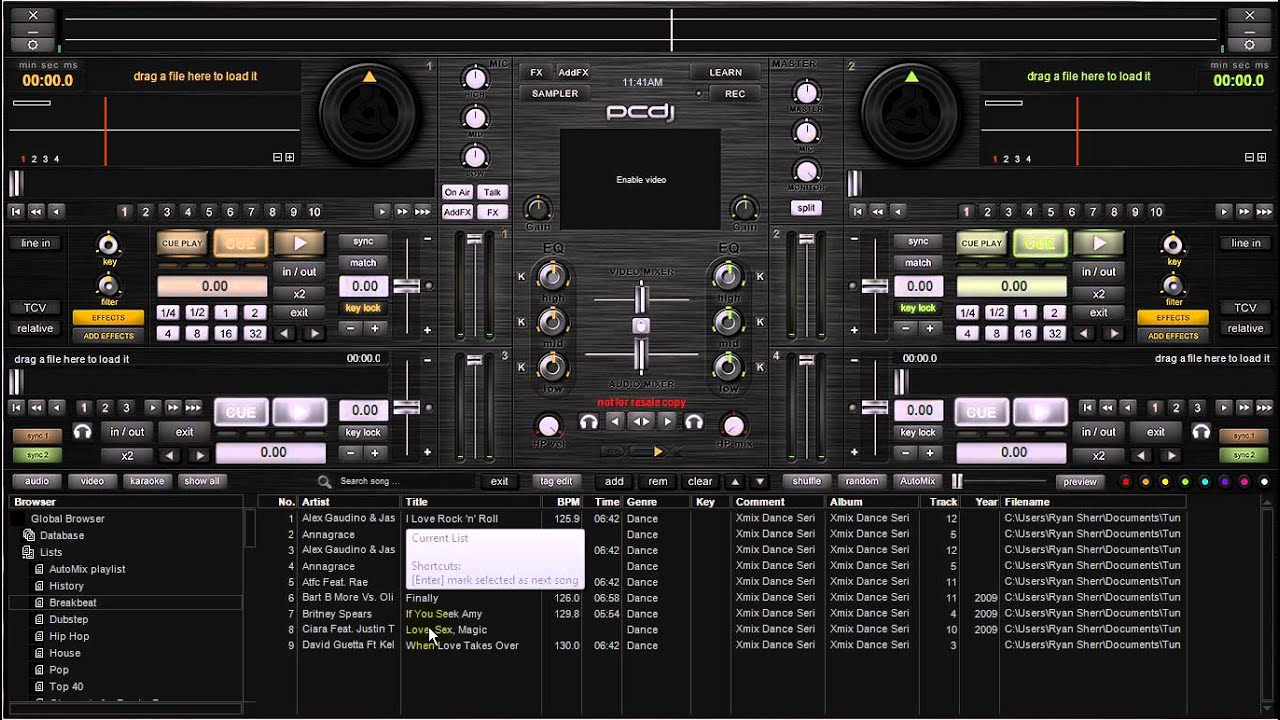Screen dimensions: 1280x720
Task: Open the AddFX list beside FX at top
Action: point(573,73)
